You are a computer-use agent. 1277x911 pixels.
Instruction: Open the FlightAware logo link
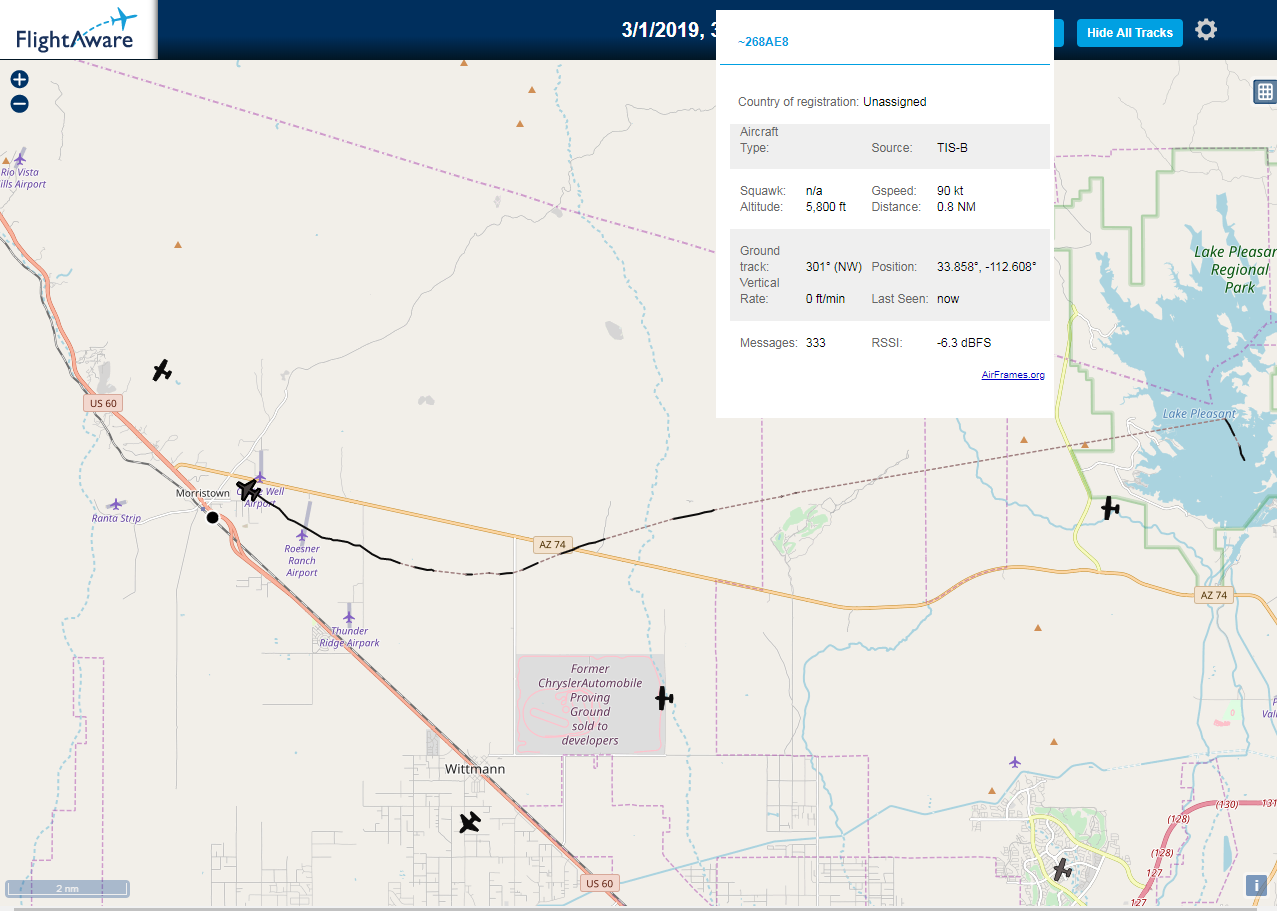click(77, 30)
